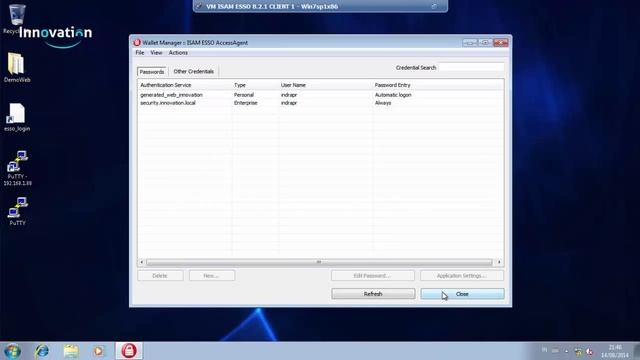Click the Show desktop taskbar strip
The image size is (640, 360).
[637, 351]
